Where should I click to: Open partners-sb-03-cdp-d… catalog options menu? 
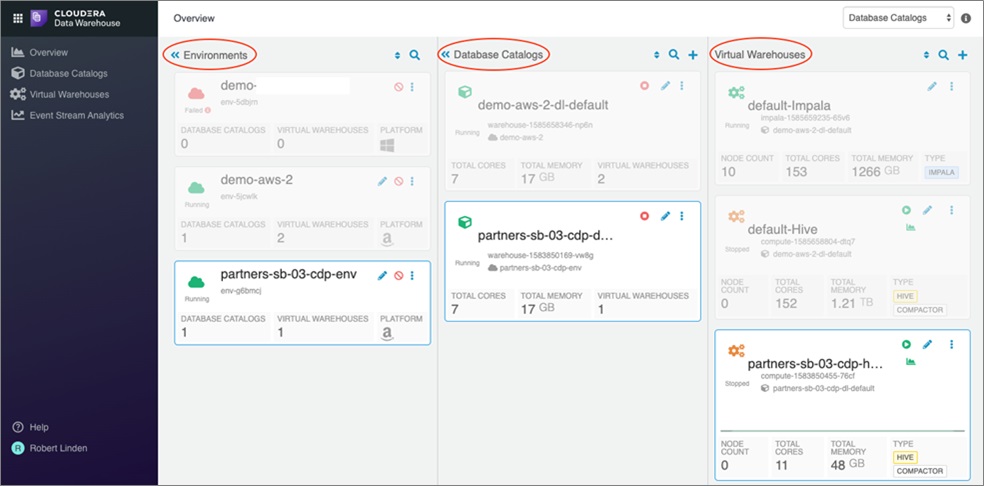tap(682, 216)
